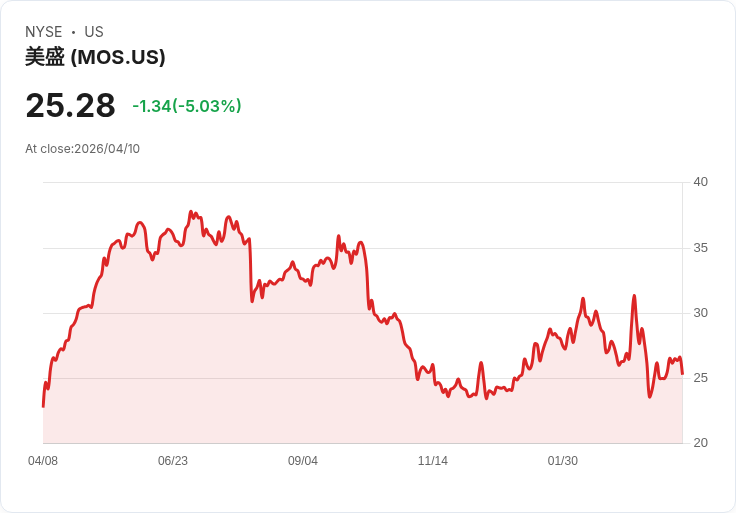Click the 01/30 date on the time axis

pos(563,461)
